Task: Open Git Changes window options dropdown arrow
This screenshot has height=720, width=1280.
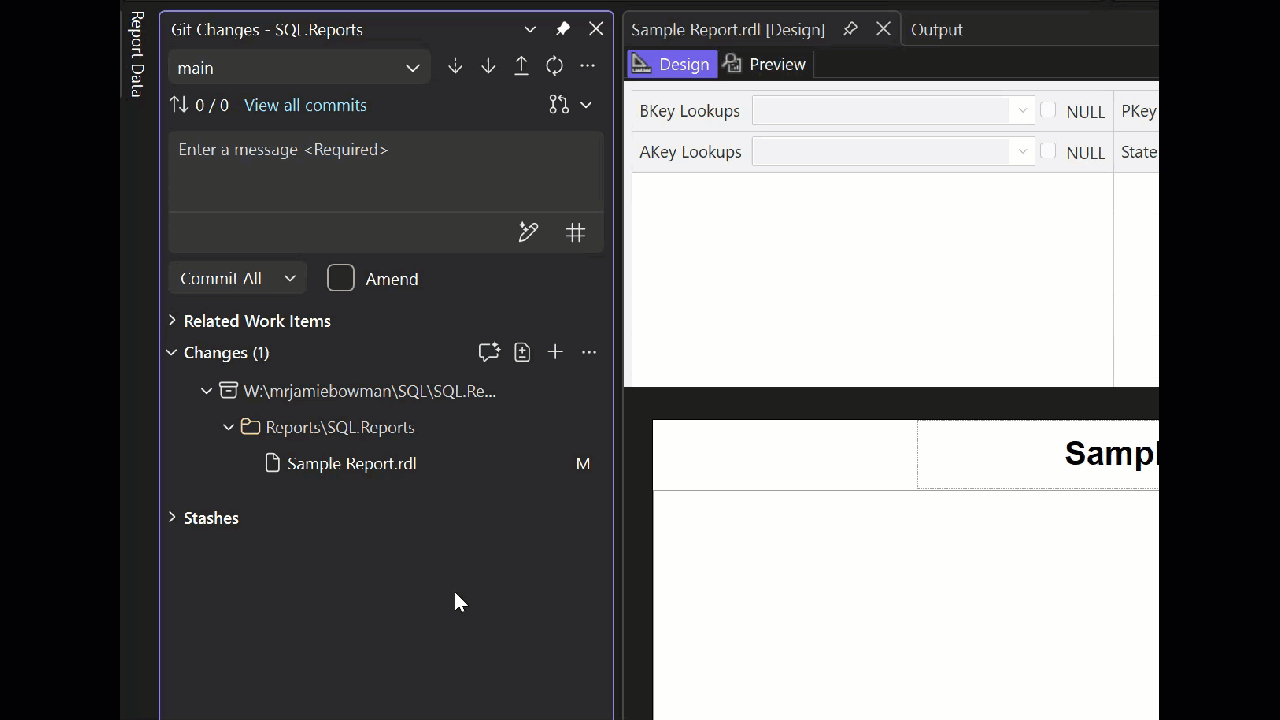Action: click(530, 30)
